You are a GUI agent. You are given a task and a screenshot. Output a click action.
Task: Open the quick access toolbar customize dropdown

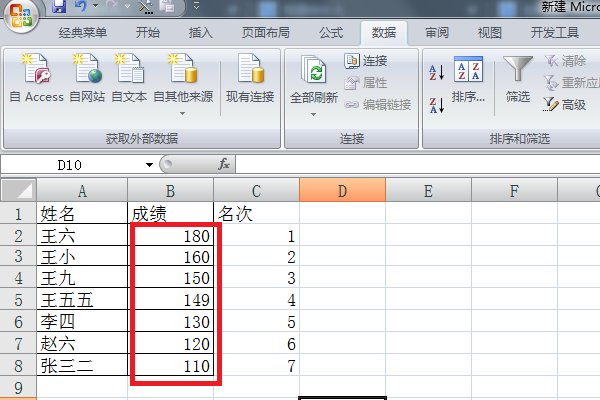(x=196, y=6)
